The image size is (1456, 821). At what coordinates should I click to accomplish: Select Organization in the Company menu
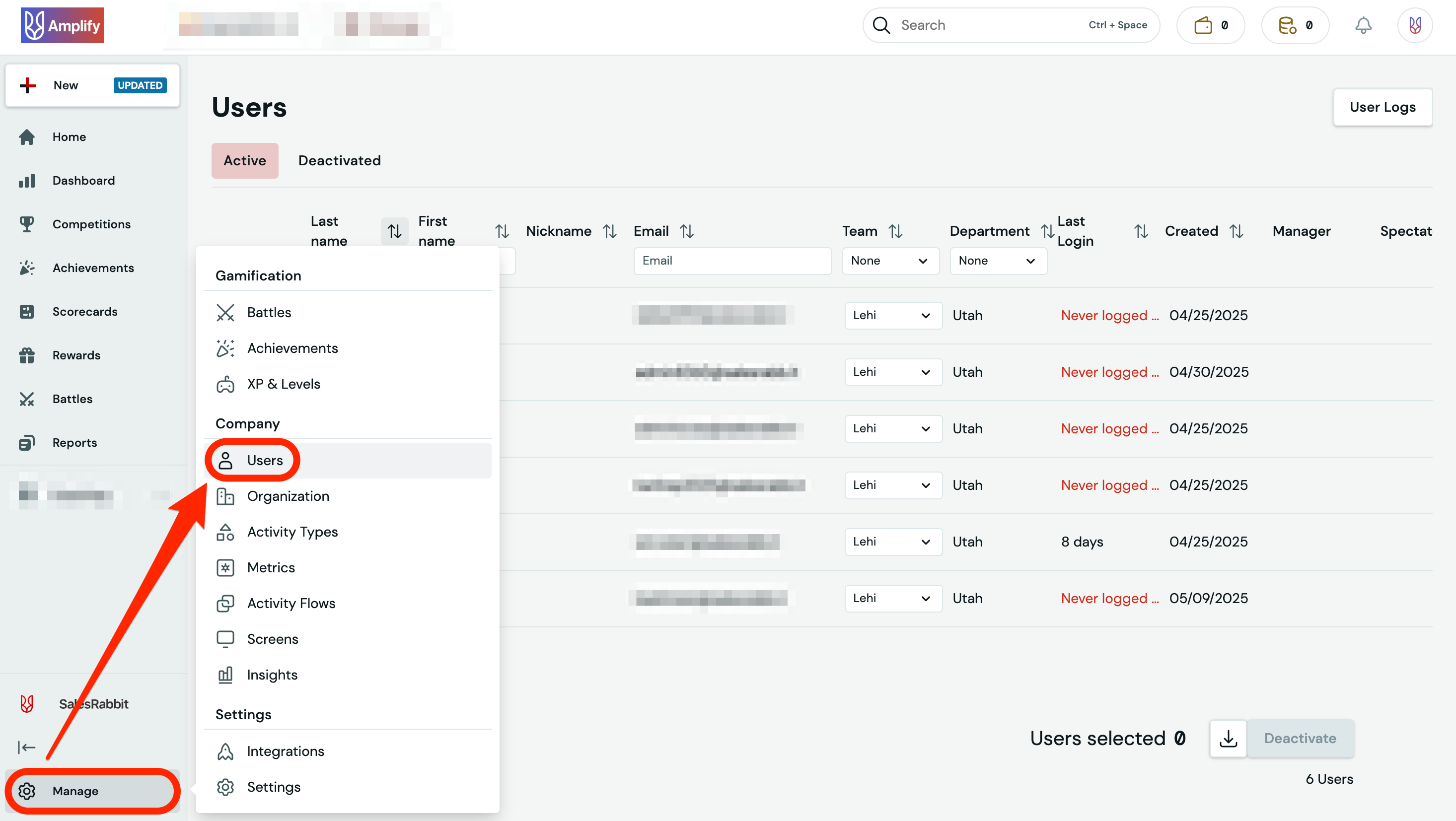[288, 495]
